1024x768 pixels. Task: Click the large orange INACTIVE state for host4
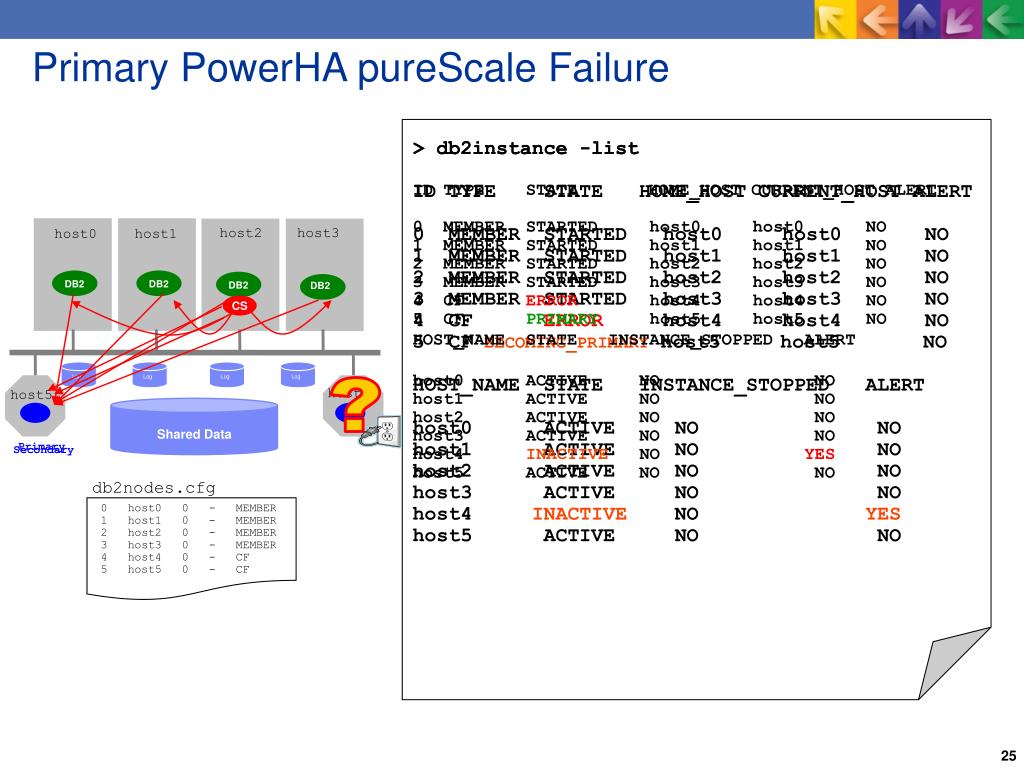(x=579, y=514)
